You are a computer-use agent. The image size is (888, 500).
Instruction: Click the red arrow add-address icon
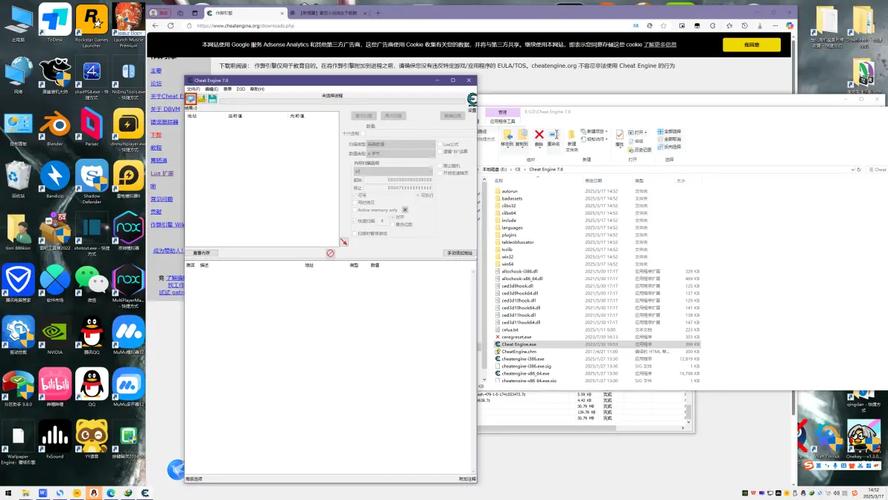coord(344,242)
